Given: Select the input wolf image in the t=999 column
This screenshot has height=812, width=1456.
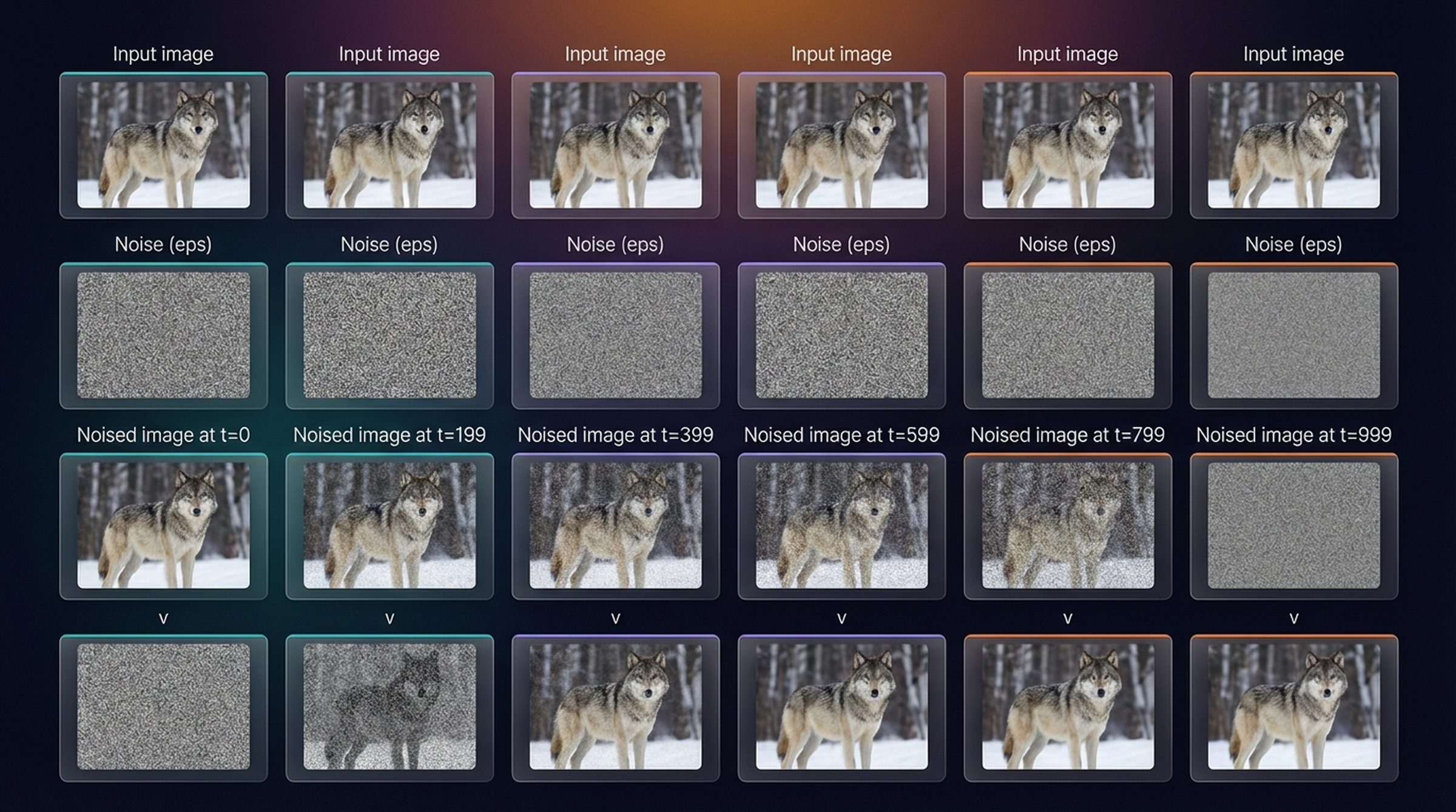Looking at the screenshot, I should (1293, 145).
